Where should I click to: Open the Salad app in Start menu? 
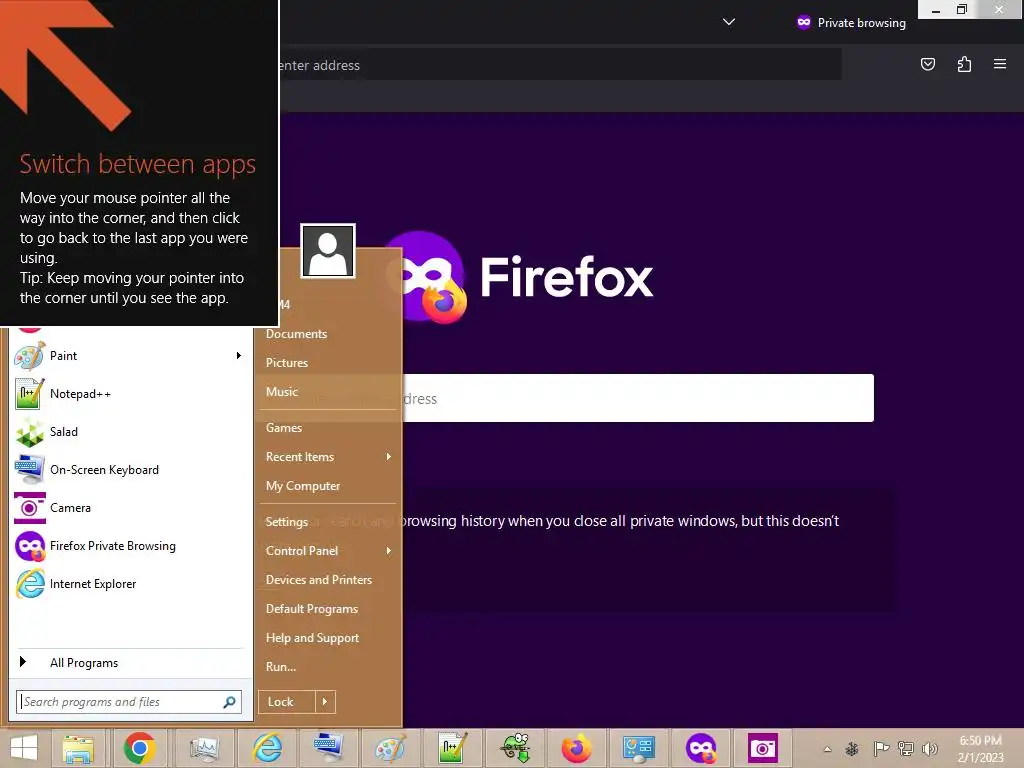[129, 432]
